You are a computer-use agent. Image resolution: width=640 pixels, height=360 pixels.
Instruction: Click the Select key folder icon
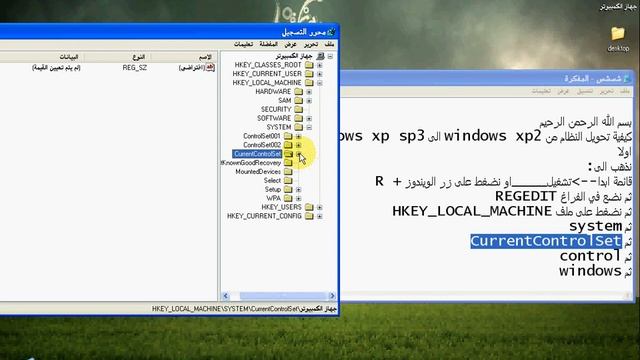coord(288,180)
